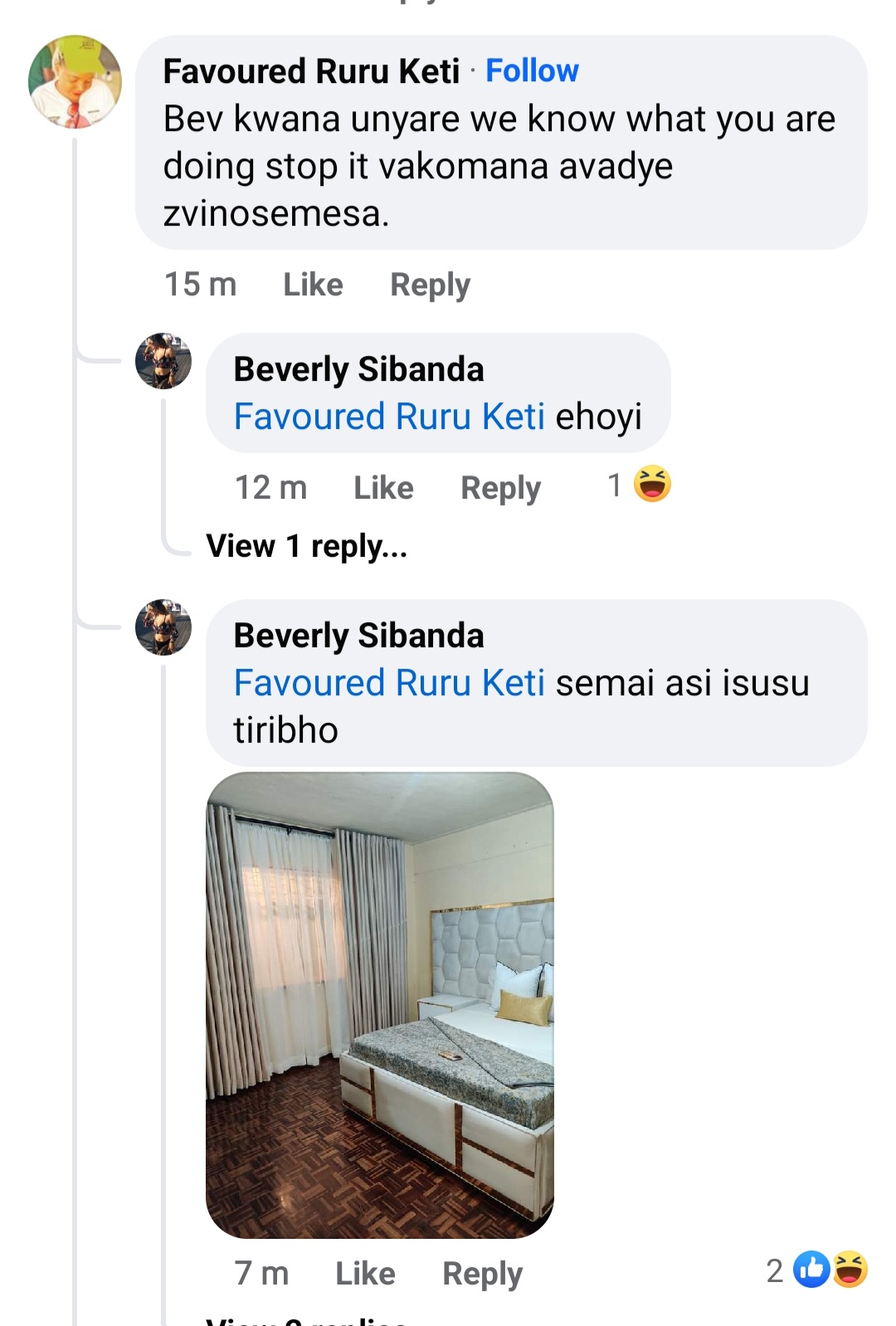Image resolution: width=896 pixels, height=1326 pixels.
Task: Open the Beverly Sibanda name on the ehoyi reply
Action: (x=358, y=369)
